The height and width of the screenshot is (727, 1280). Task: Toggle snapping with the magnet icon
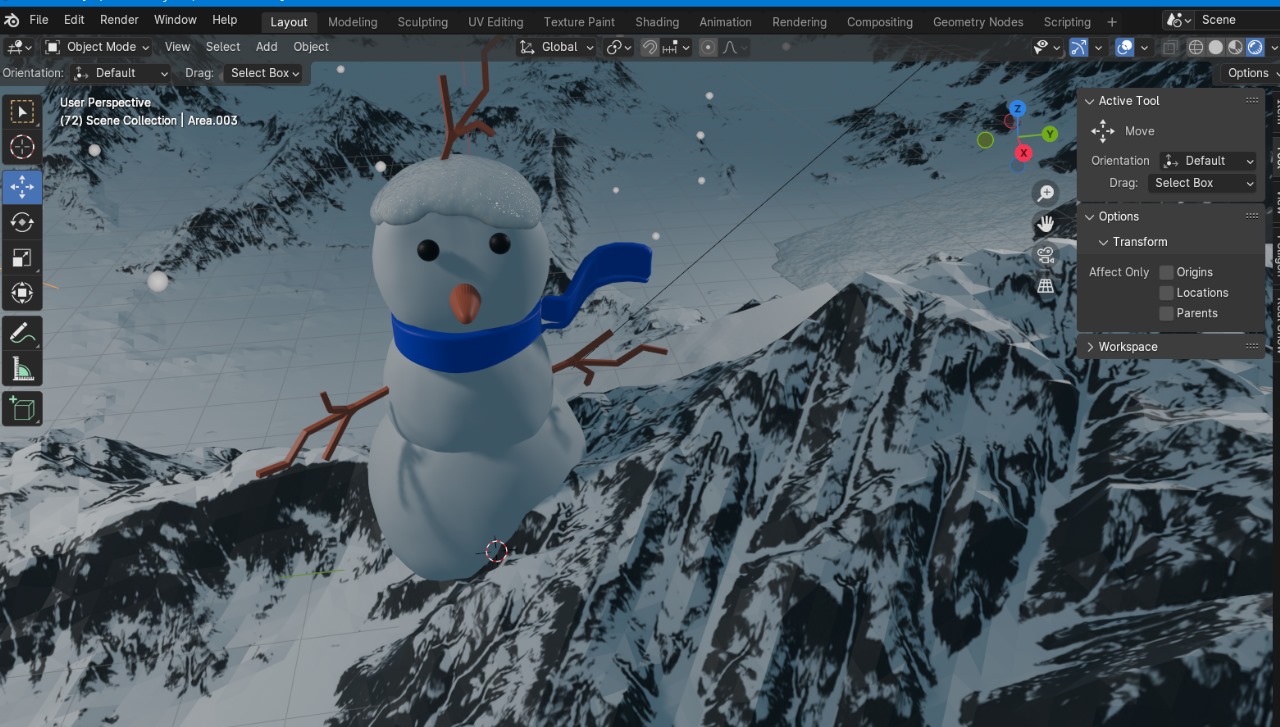pyautogui.click(x=648, y=47)
